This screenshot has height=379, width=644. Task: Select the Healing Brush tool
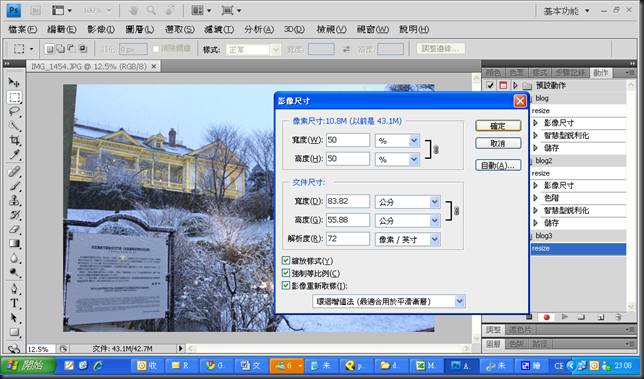pyautogui.click(x=14, y=171)
